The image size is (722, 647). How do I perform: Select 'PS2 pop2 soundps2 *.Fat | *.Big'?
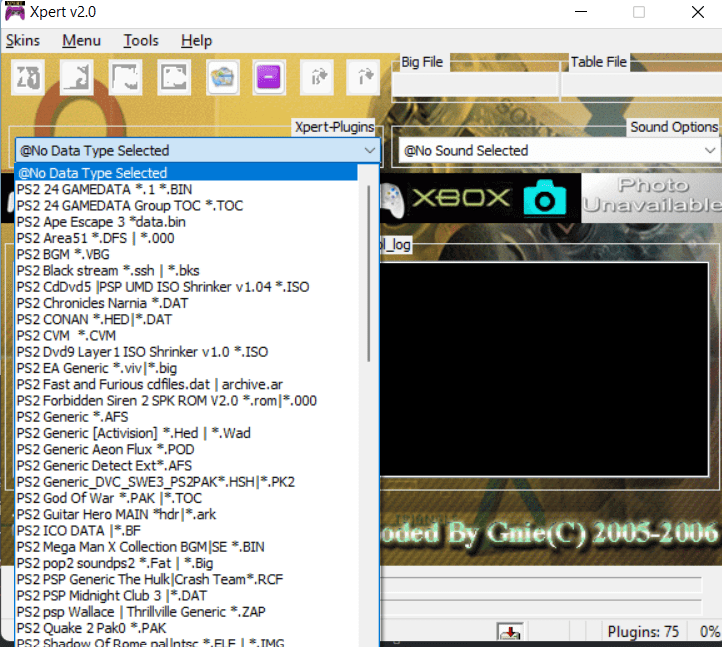click(x=186, y=563)
